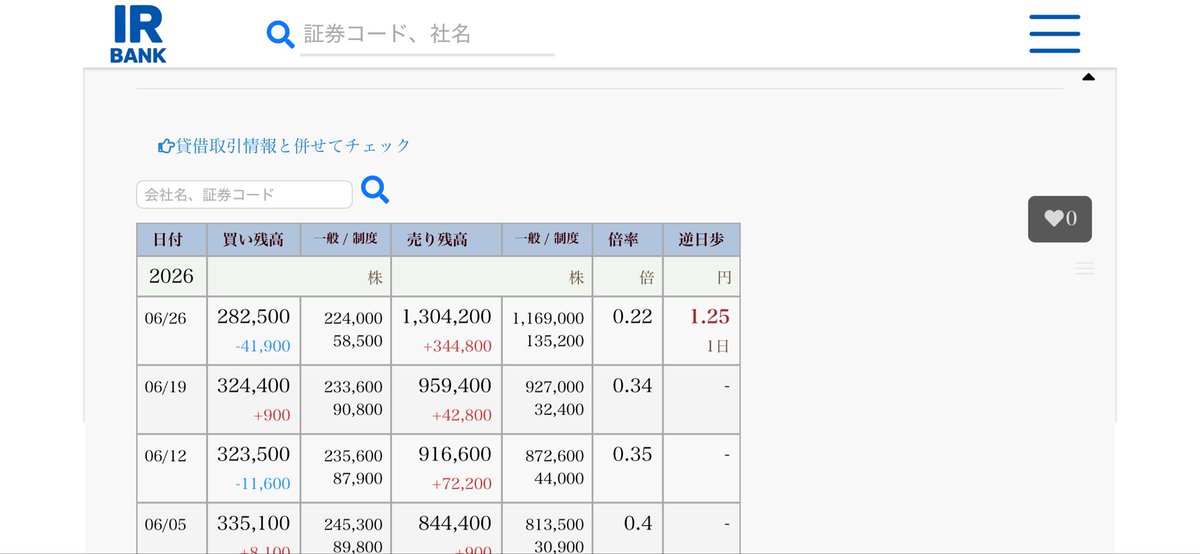Click the 日付 column header
The height and width of the screenshot is (554, 1200).
point(171,240)
